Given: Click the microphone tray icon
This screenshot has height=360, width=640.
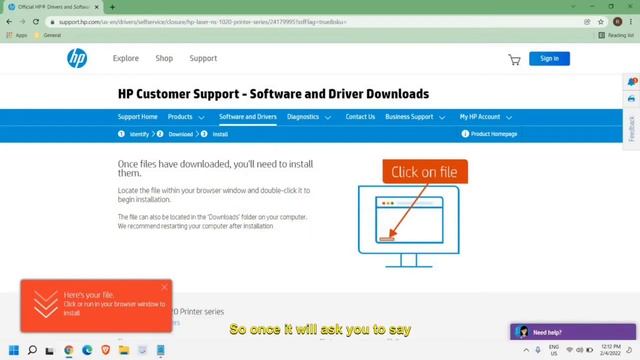Looking at the screenshot, I should (538, 350).
